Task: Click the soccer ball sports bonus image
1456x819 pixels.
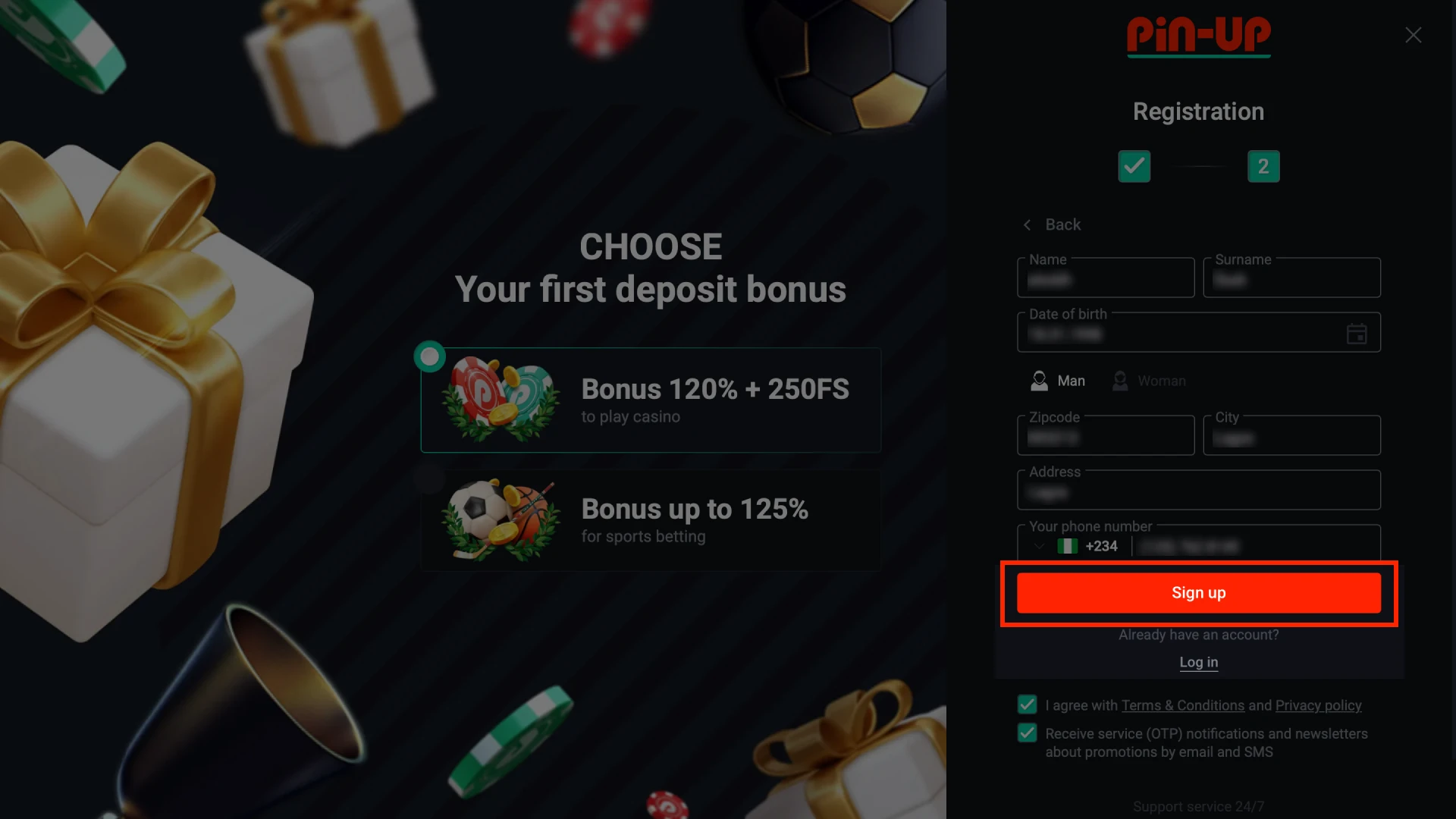Action: (501, 520)
